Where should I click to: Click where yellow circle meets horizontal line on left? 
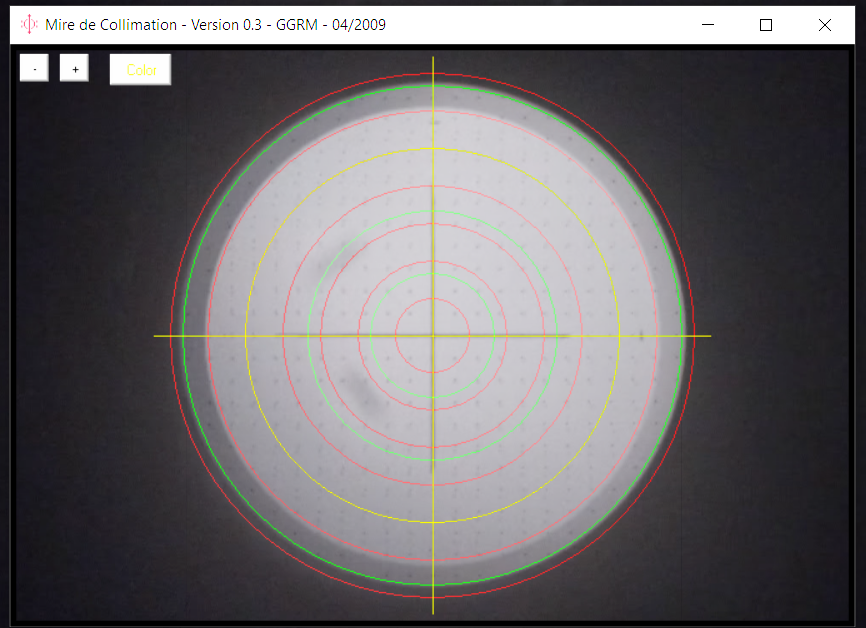[x=246, y=336]
